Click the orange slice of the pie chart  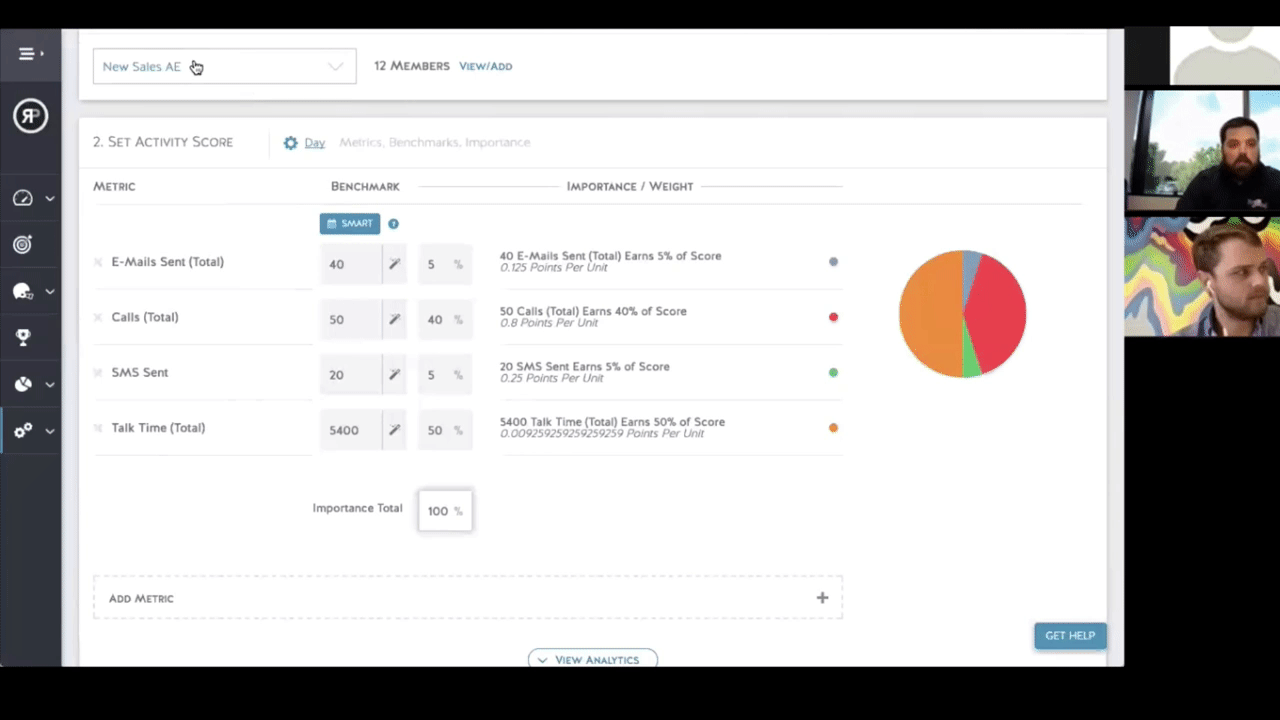[930, 315]
